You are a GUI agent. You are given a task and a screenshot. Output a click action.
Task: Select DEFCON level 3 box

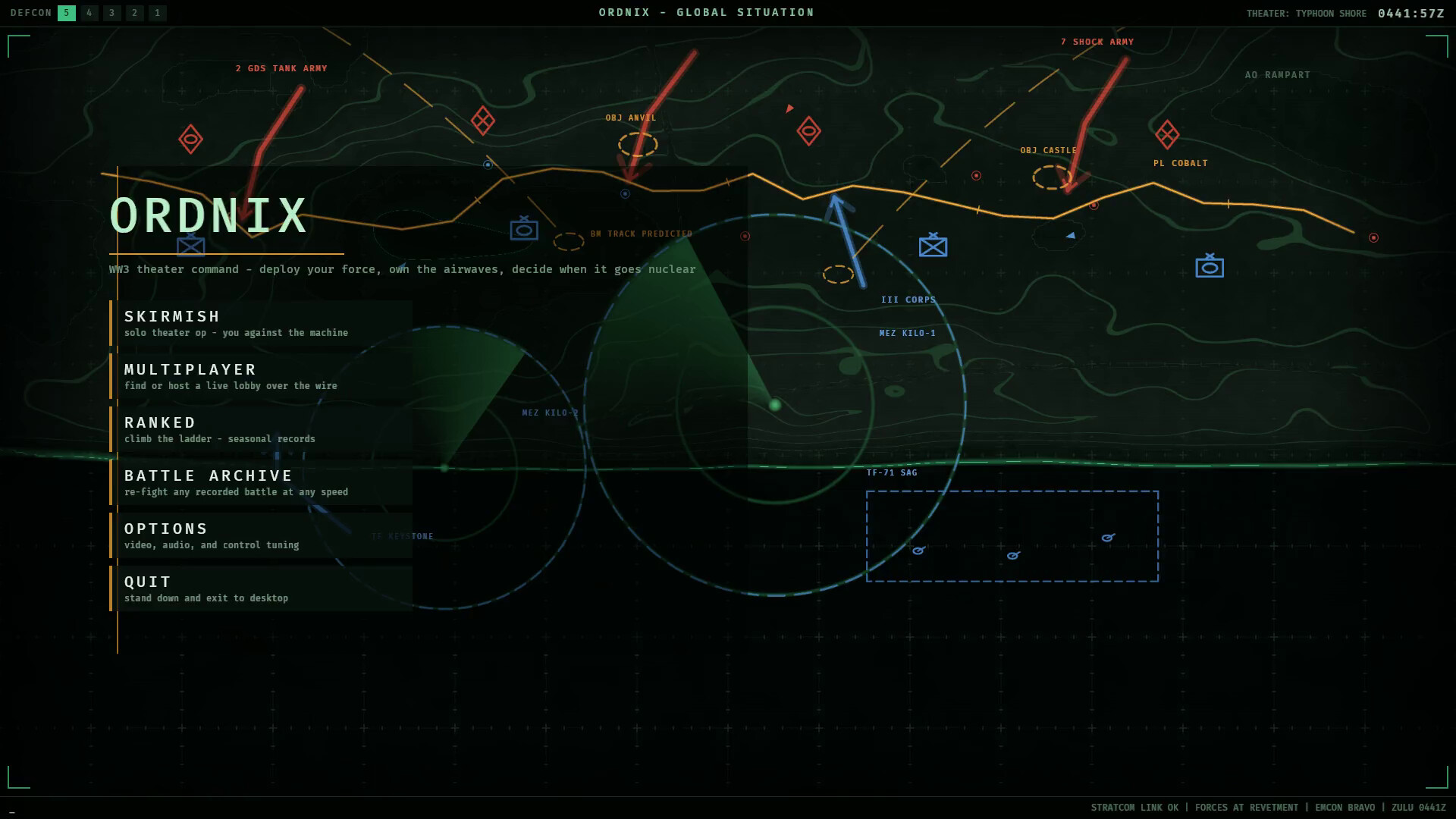(x=112, y=13)
